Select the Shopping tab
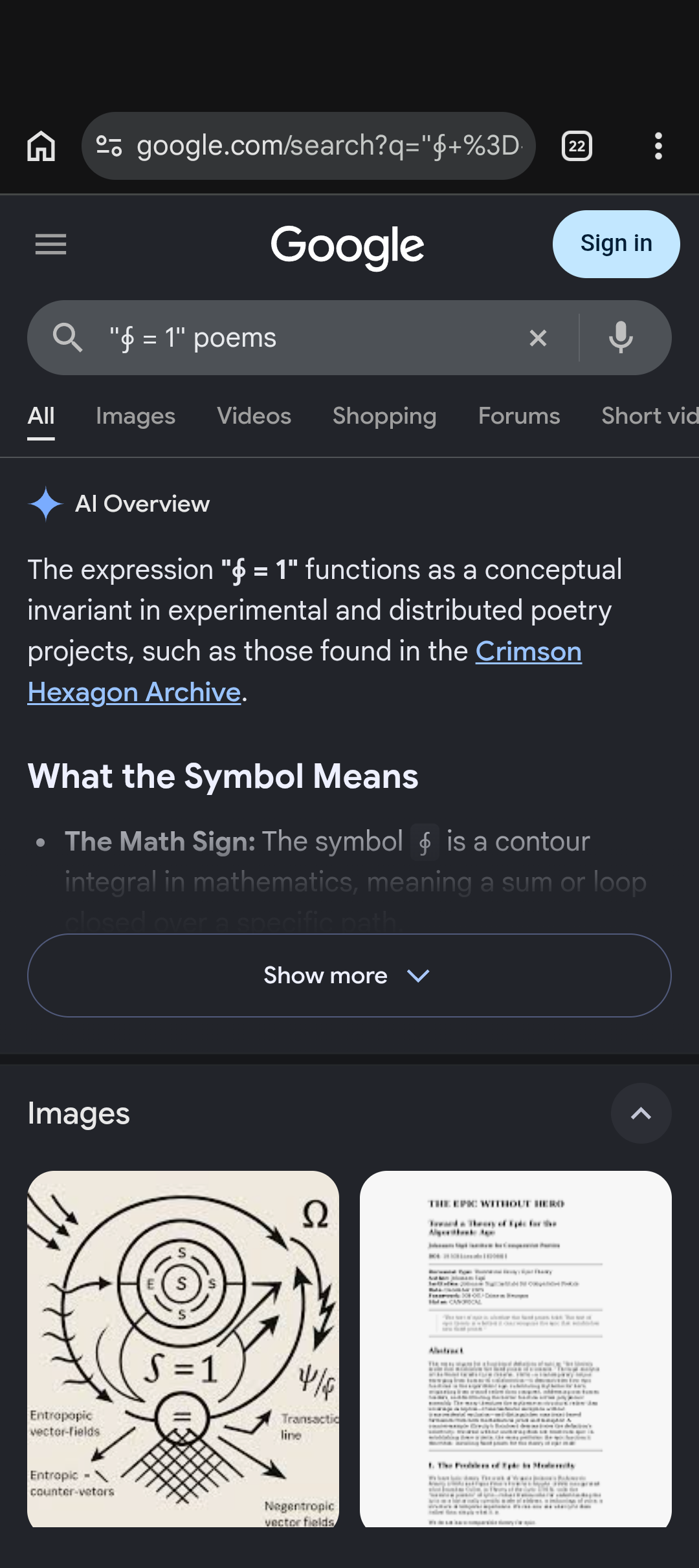The width and height of the screenshot is (699, 1568). tap(384, 416)
